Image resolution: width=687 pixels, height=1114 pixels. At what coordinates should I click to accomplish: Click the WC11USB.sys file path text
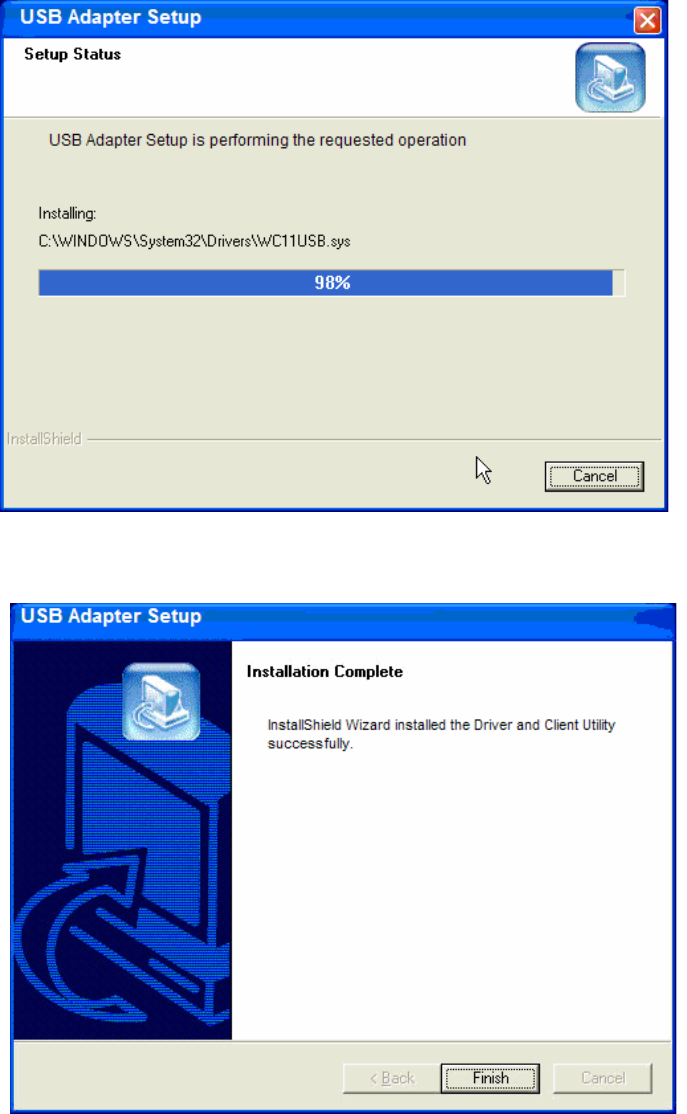click(x=195, y=242)
